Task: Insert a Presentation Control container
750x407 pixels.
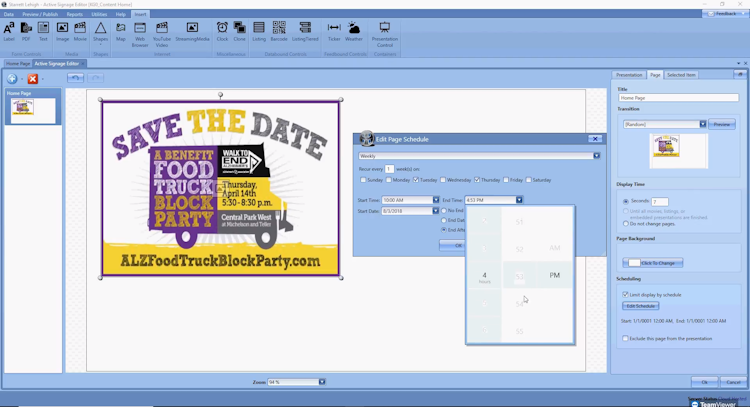Action: tap(385, 34)
